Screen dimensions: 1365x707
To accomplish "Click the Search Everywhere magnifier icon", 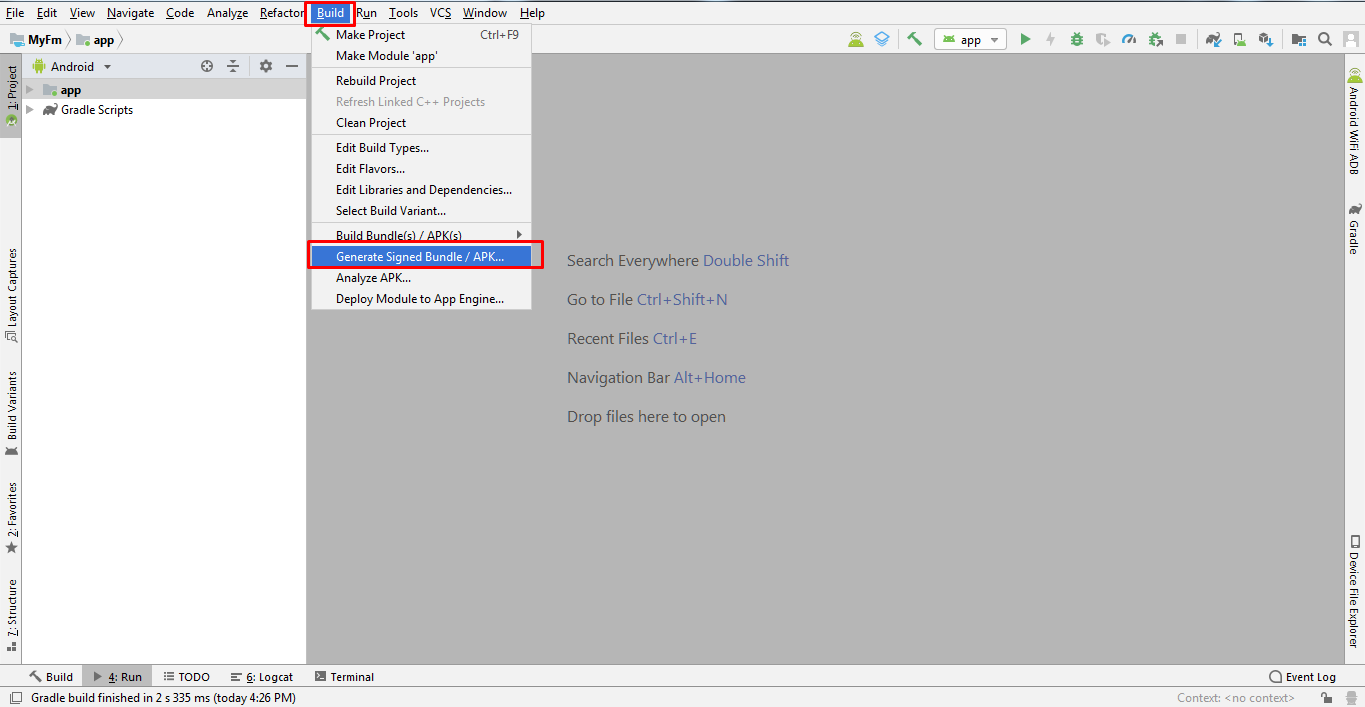I will click(1324, 40).
